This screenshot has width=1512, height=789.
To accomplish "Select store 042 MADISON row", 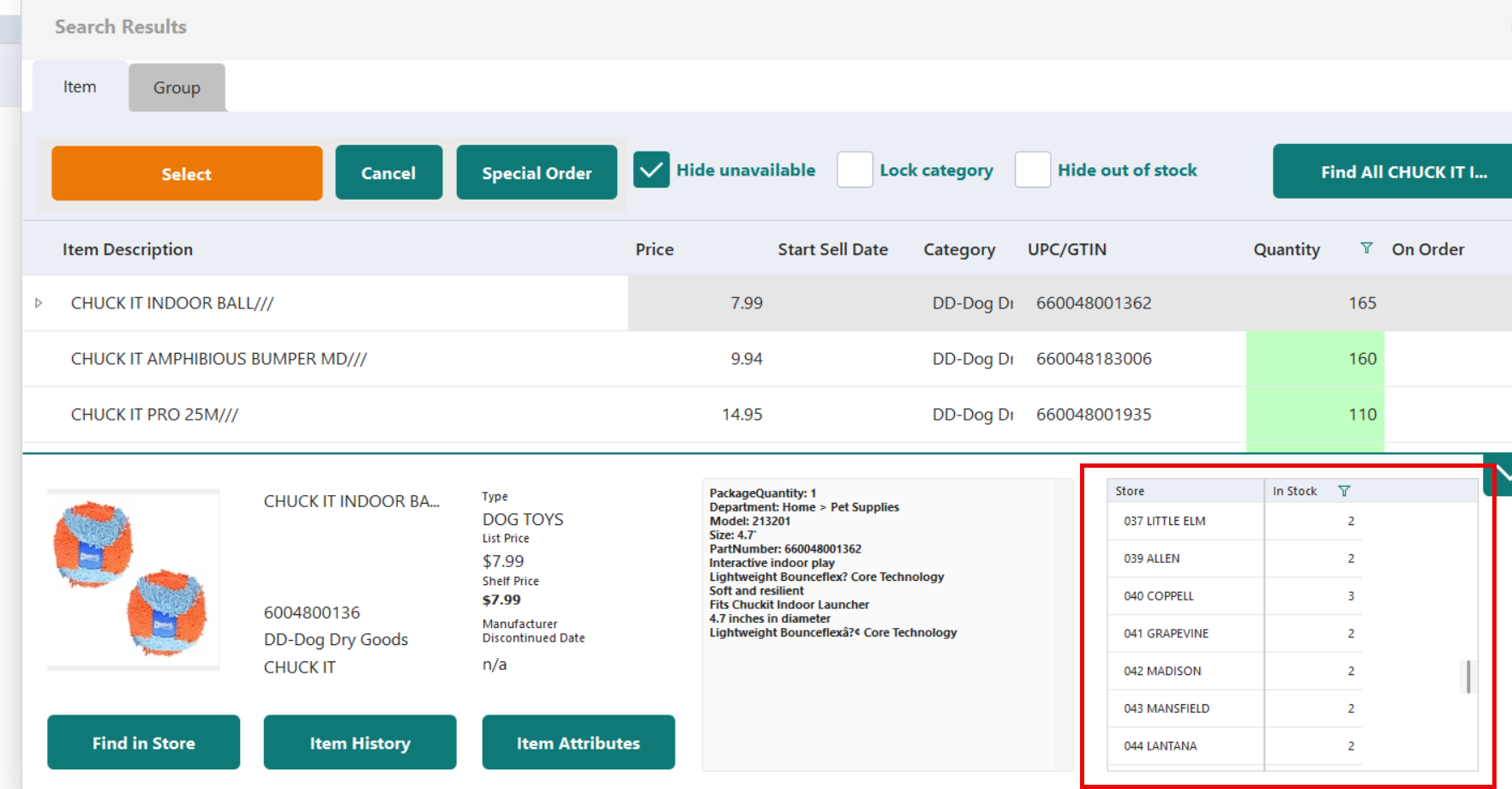I will 1234,671.
